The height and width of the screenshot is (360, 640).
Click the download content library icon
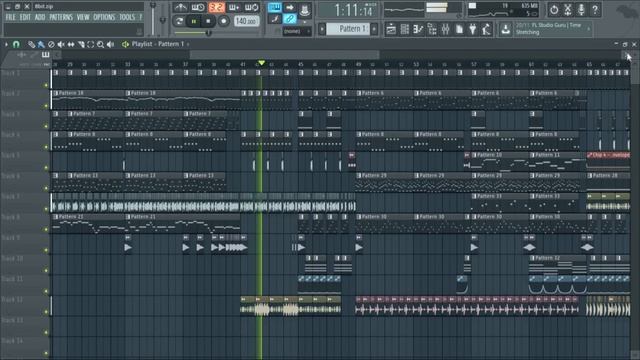click(505, 29)
